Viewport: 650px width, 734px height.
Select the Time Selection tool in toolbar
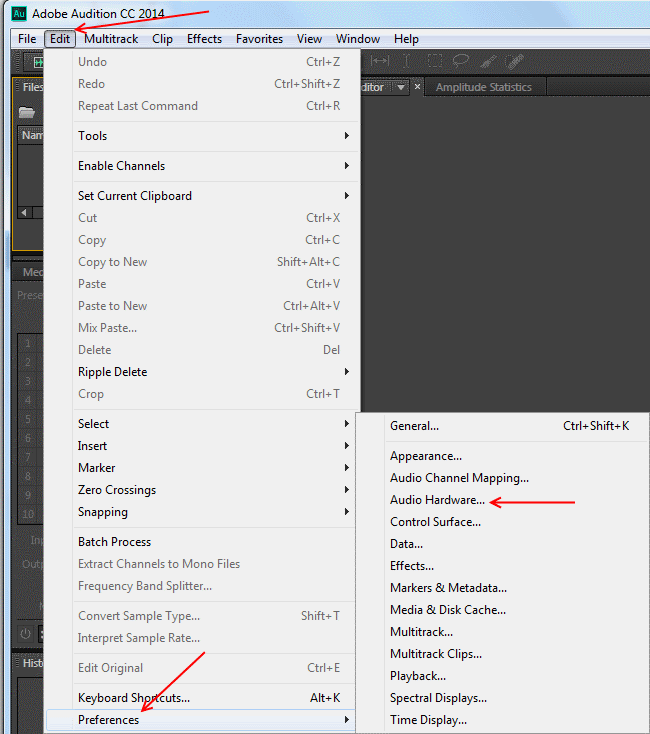click(406, 62)
